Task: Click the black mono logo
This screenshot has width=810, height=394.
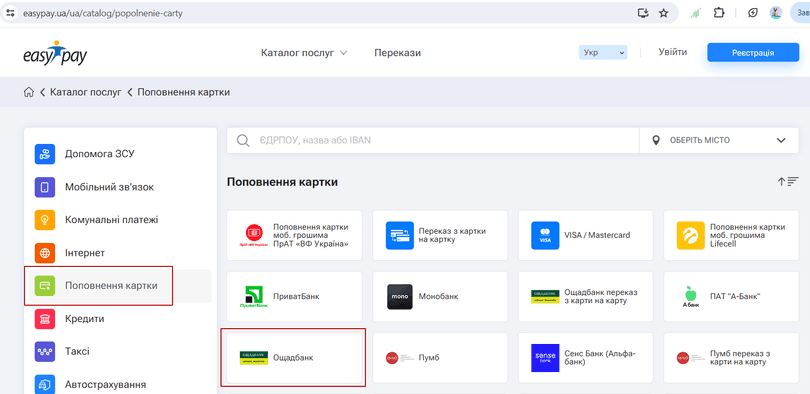Action: 400,297
